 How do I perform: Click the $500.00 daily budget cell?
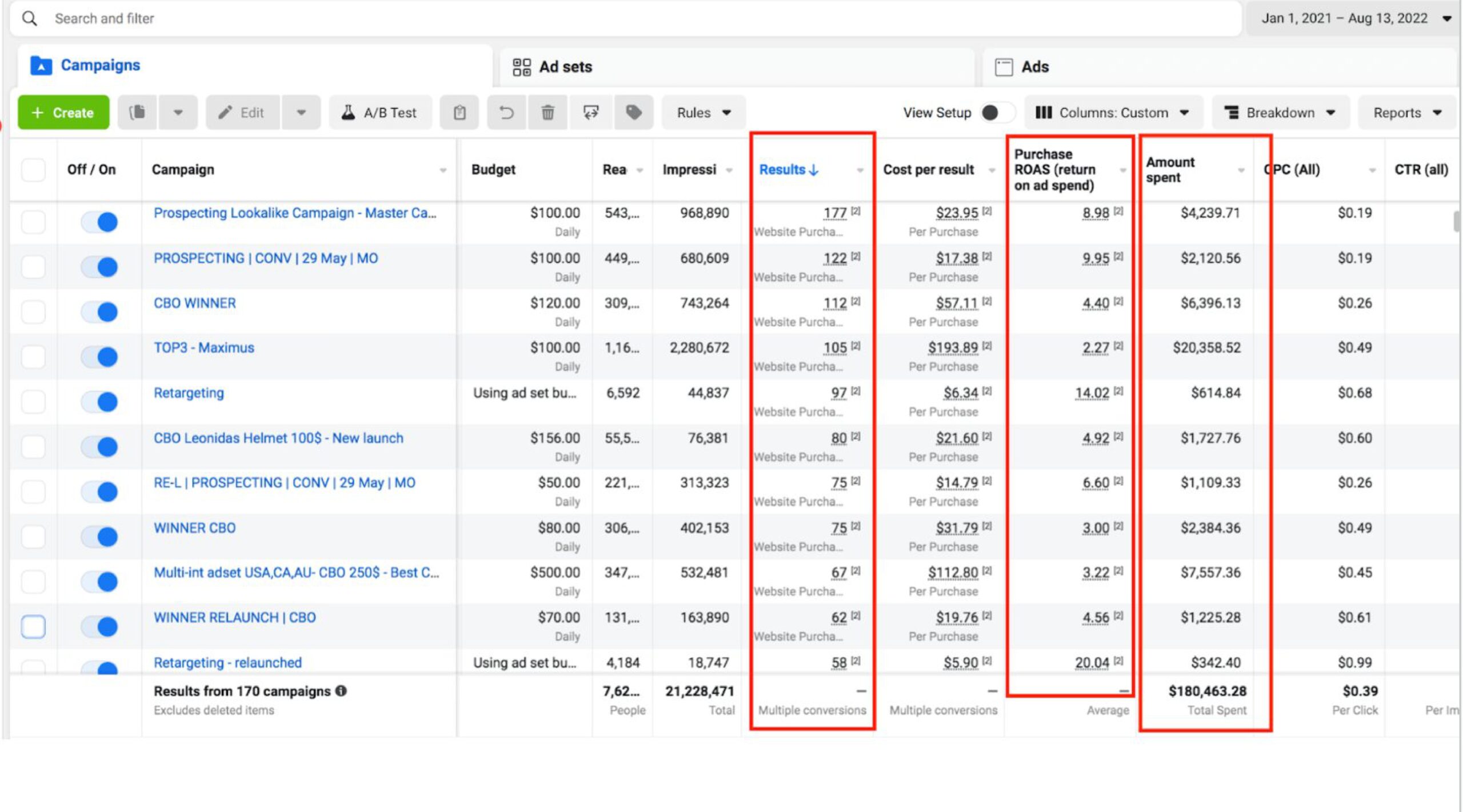click(554, 573)
